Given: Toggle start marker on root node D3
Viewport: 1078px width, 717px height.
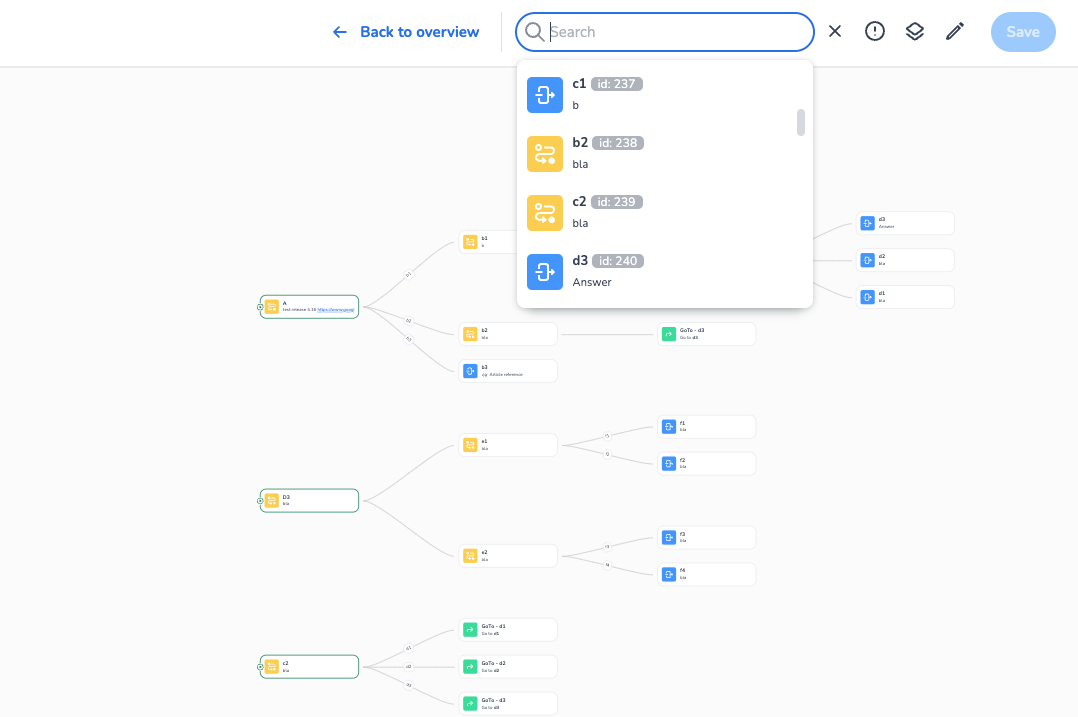Looking at the screenshot, I should tap(260, 500).
